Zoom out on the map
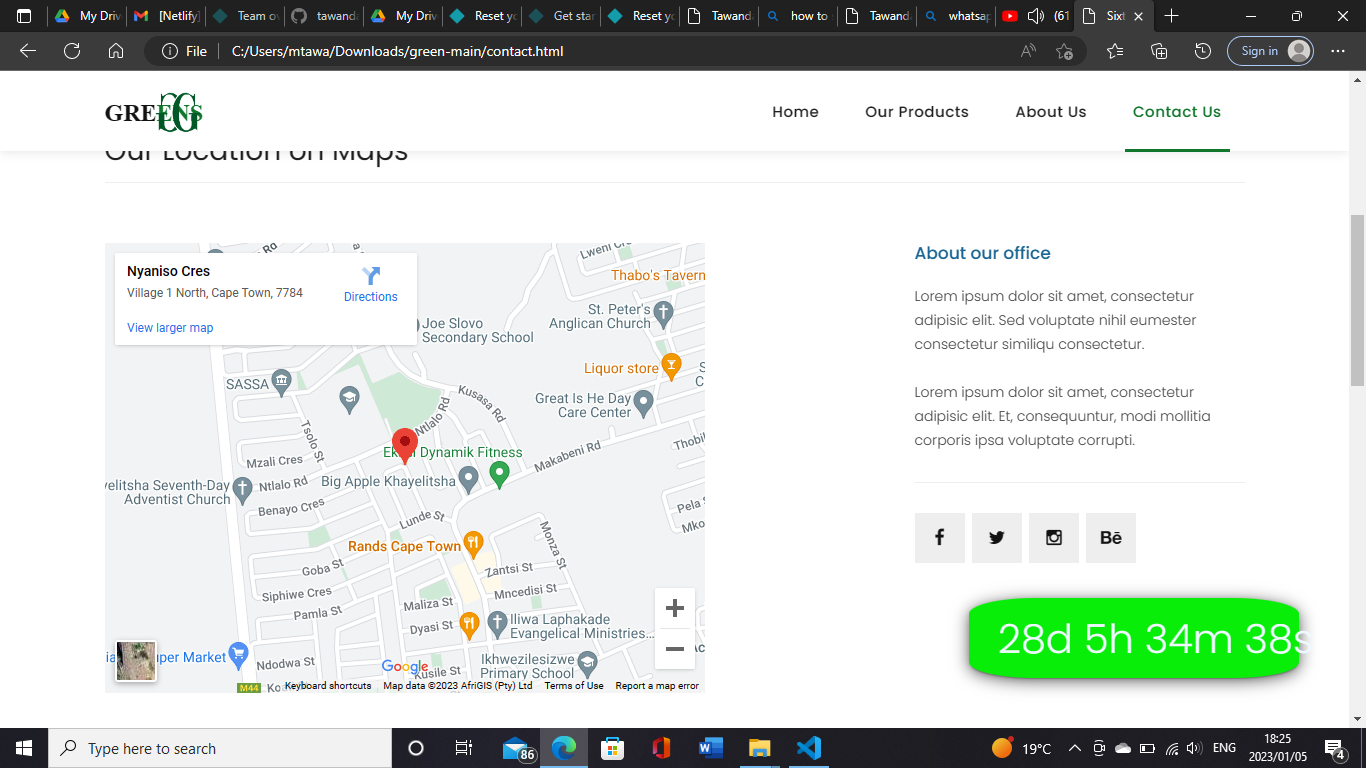Viewport: 1366px width, 768px height. point(675,649)
